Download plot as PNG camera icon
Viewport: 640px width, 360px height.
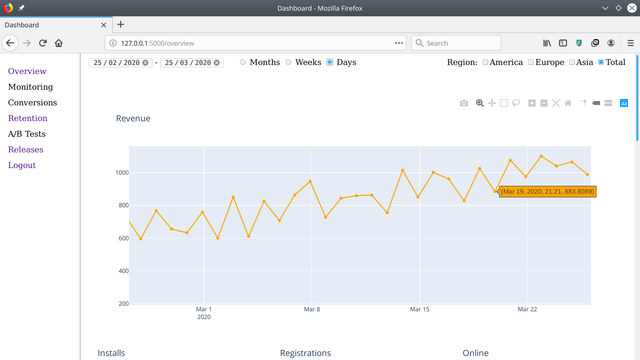coord(464,103)
